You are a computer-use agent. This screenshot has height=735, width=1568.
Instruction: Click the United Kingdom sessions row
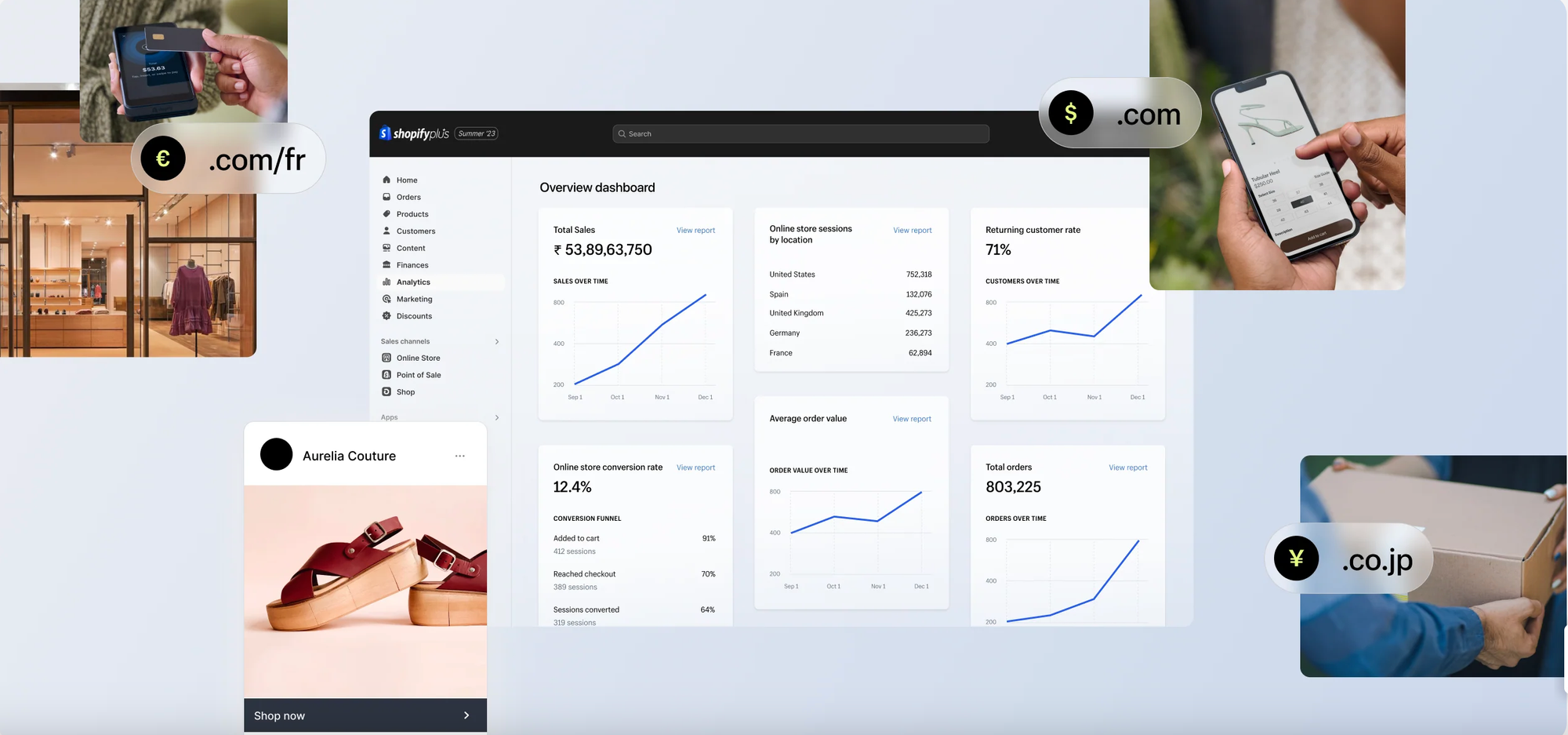[x=851, y=313]
